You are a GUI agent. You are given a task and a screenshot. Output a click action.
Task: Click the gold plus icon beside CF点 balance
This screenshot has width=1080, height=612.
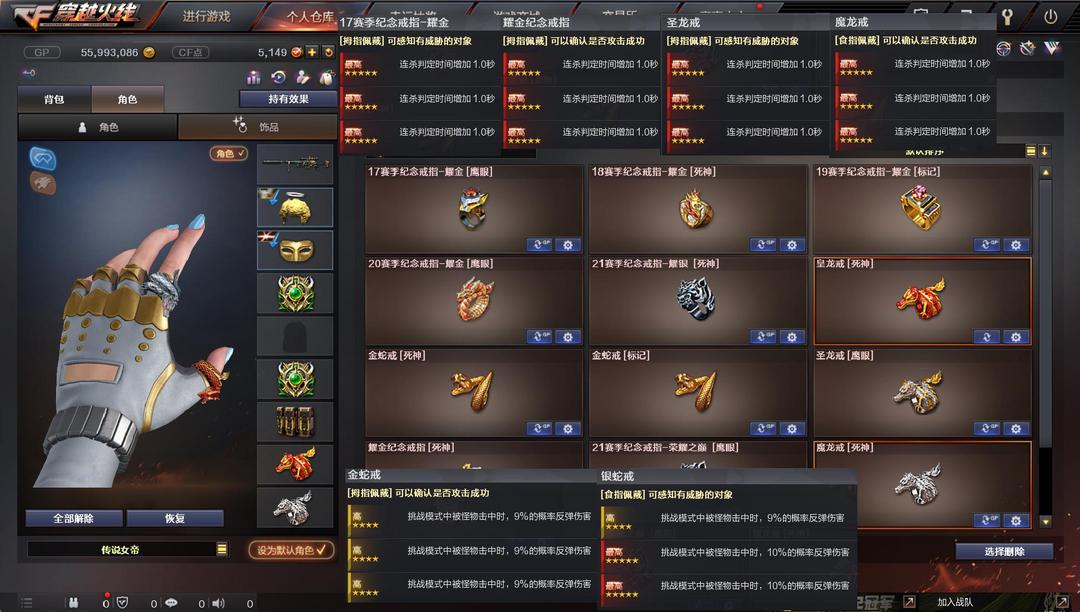coord(312,52)
